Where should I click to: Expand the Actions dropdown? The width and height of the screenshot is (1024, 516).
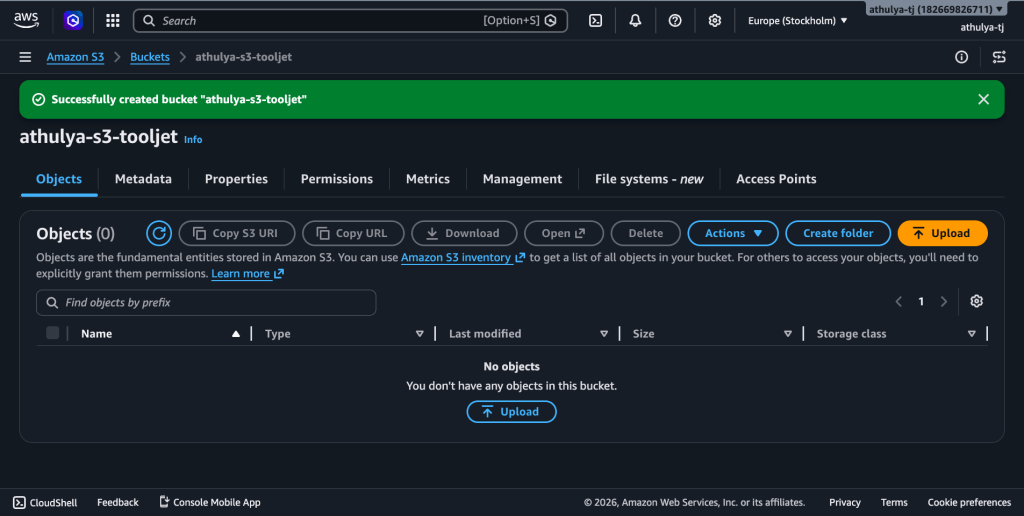[x=733, y=233]
